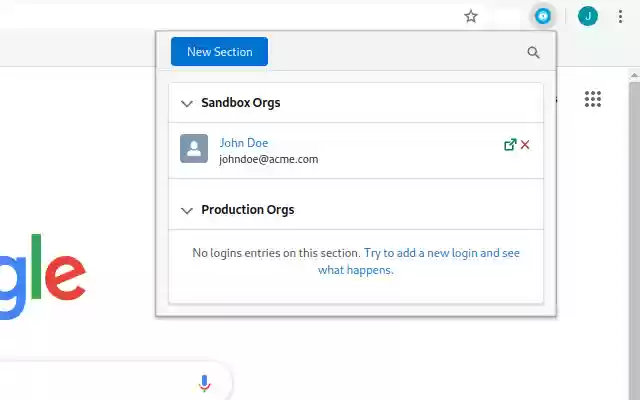
Task: Click 'No logins entries on this section' text
Action: tap(276, 253)
